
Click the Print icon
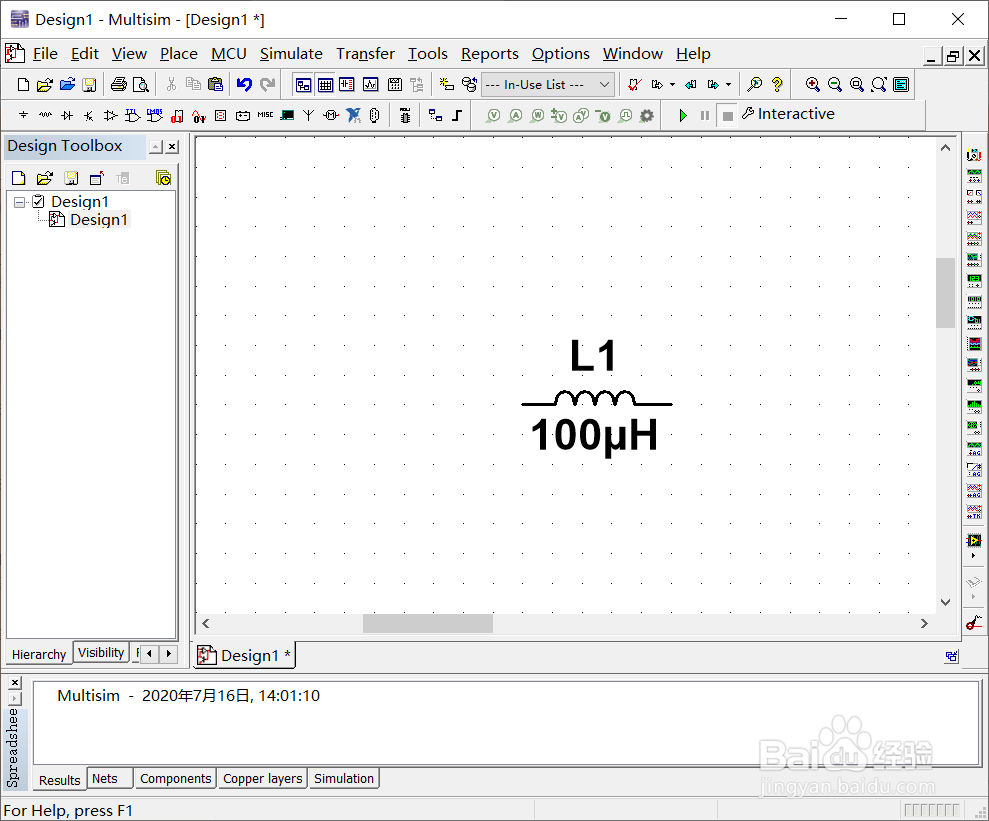[119, 84]
